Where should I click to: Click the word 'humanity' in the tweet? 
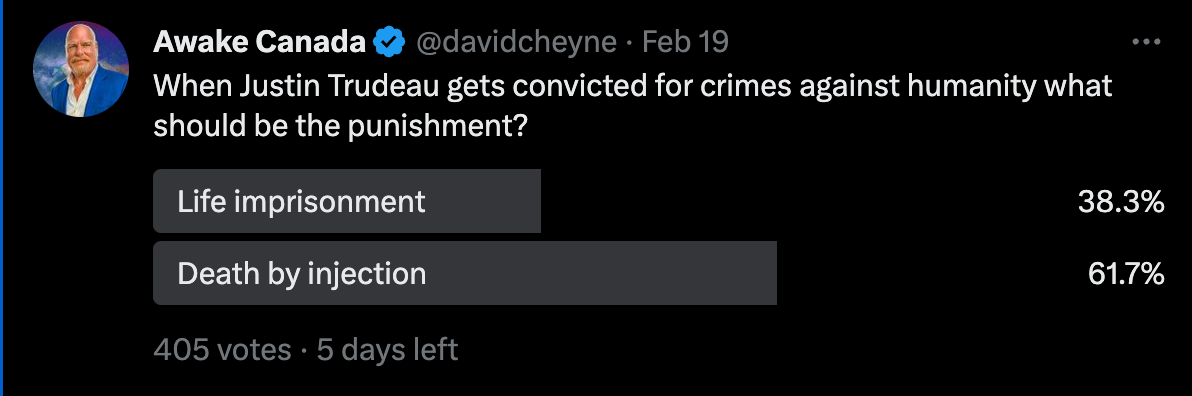(971, 87)
